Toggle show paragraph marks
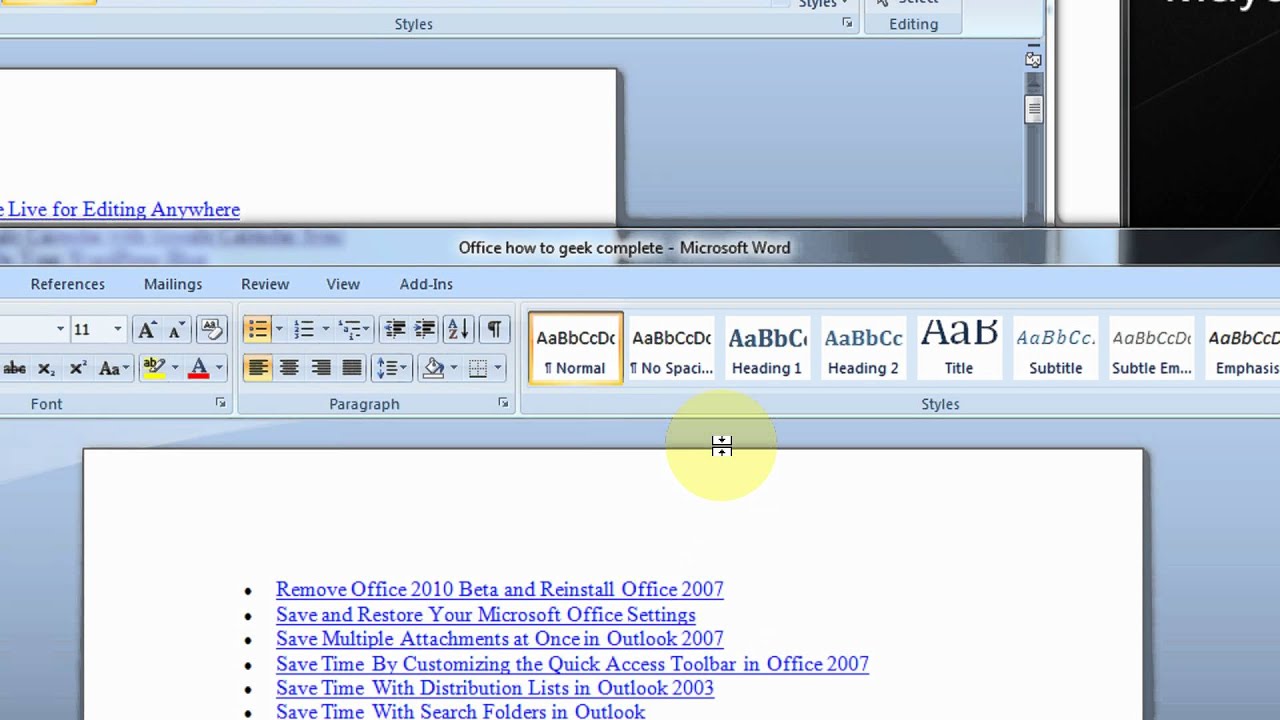 coord(494,329)
